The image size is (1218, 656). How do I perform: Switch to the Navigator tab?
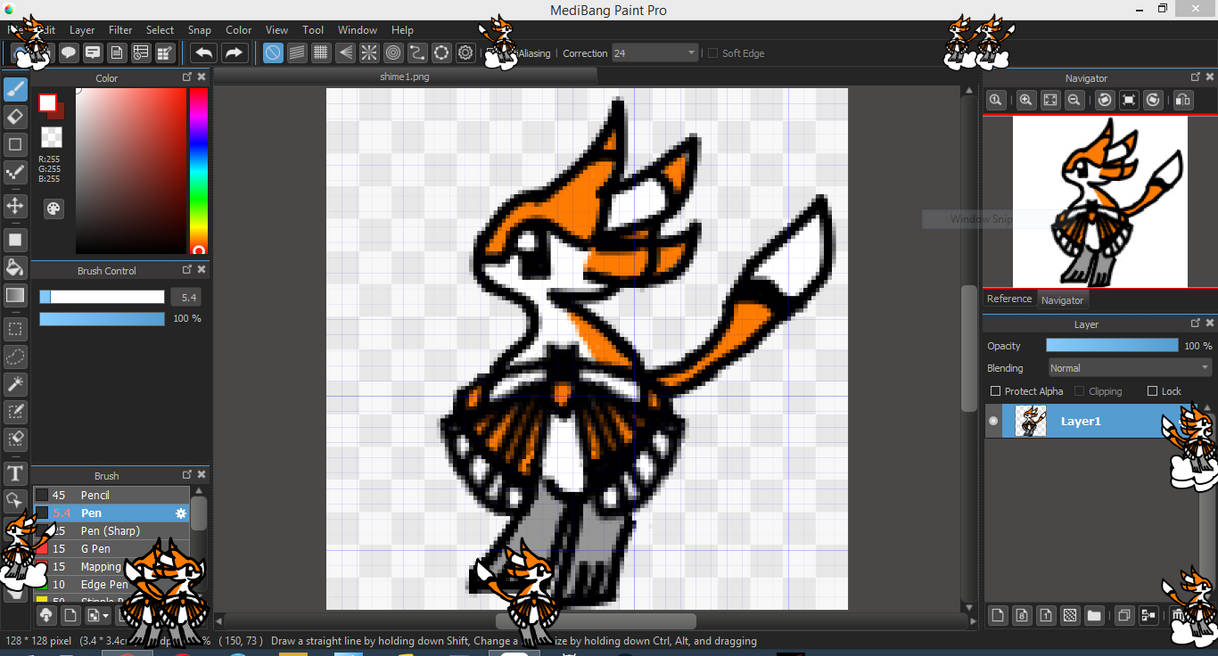coord(1062,300)
